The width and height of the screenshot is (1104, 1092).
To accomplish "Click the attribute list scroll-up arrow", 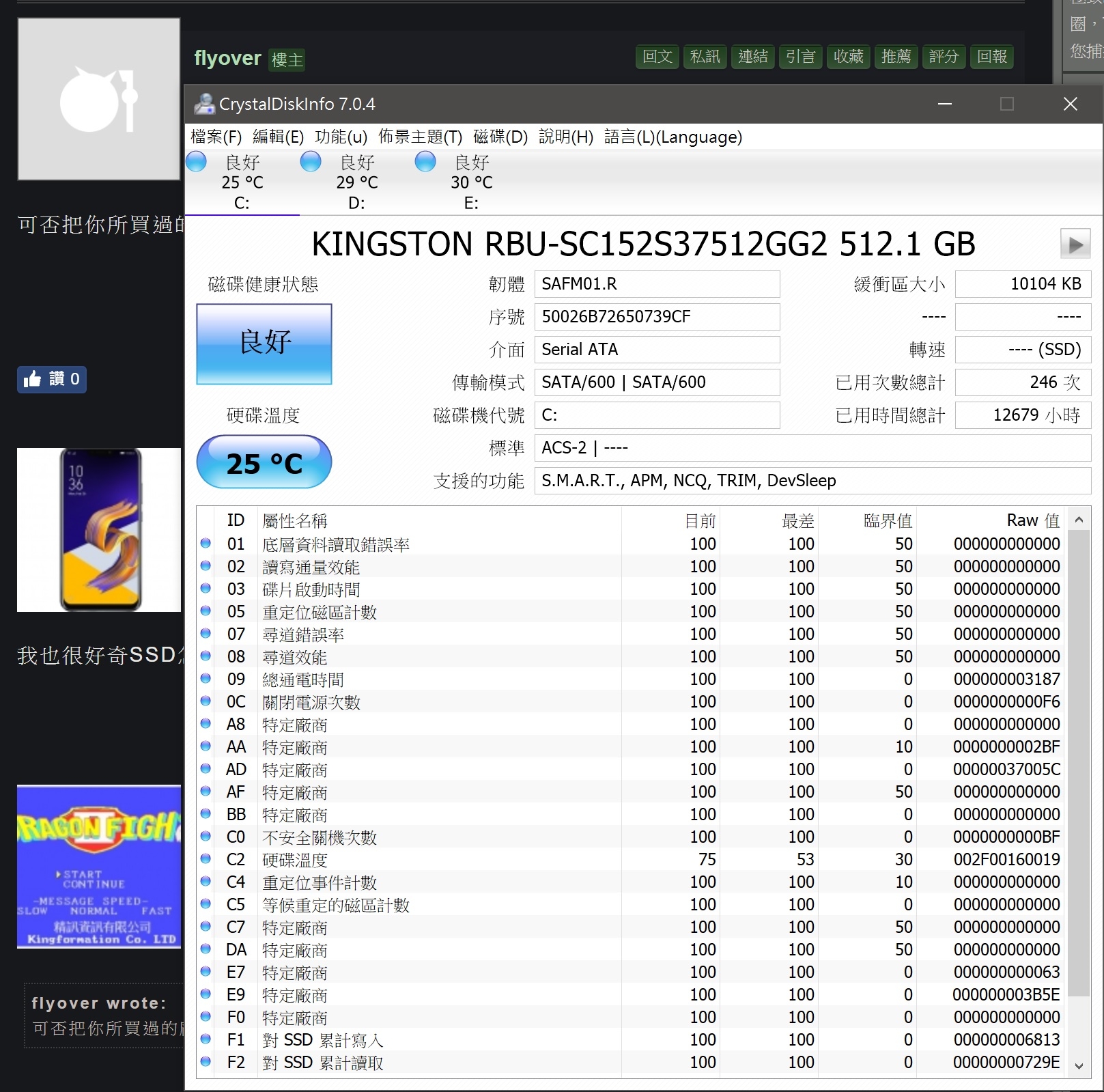I will (1079, 520).
